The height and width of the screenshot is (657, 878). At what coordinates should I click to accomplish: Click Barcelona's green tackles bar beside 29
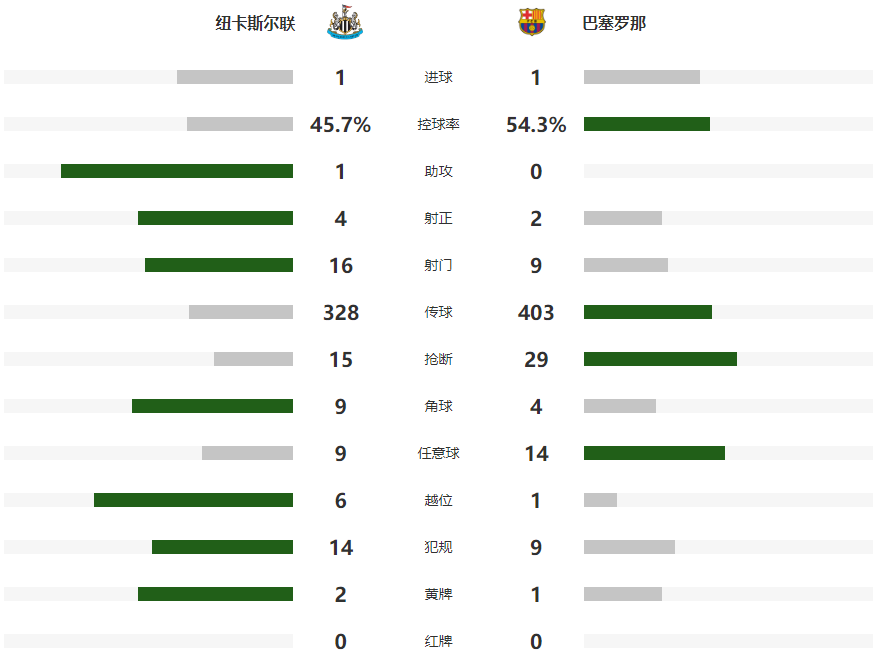[660, 359]
